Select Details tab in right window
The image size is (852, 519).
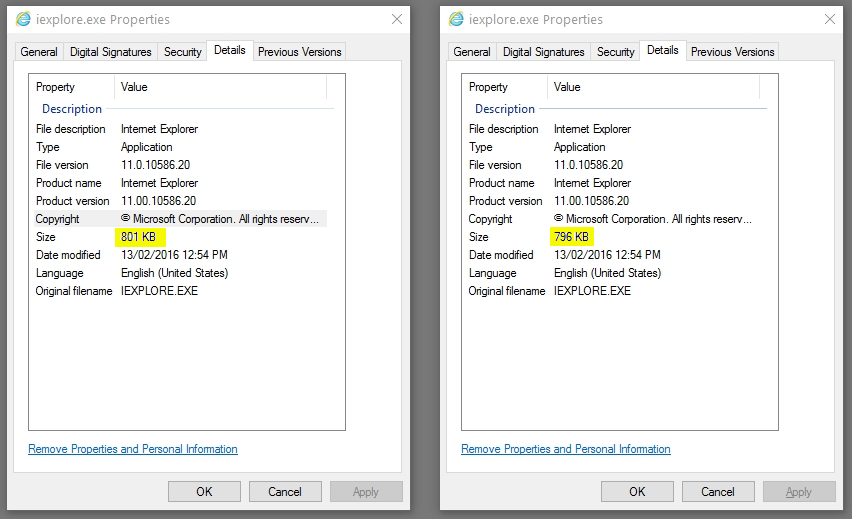tap(663, 50)
